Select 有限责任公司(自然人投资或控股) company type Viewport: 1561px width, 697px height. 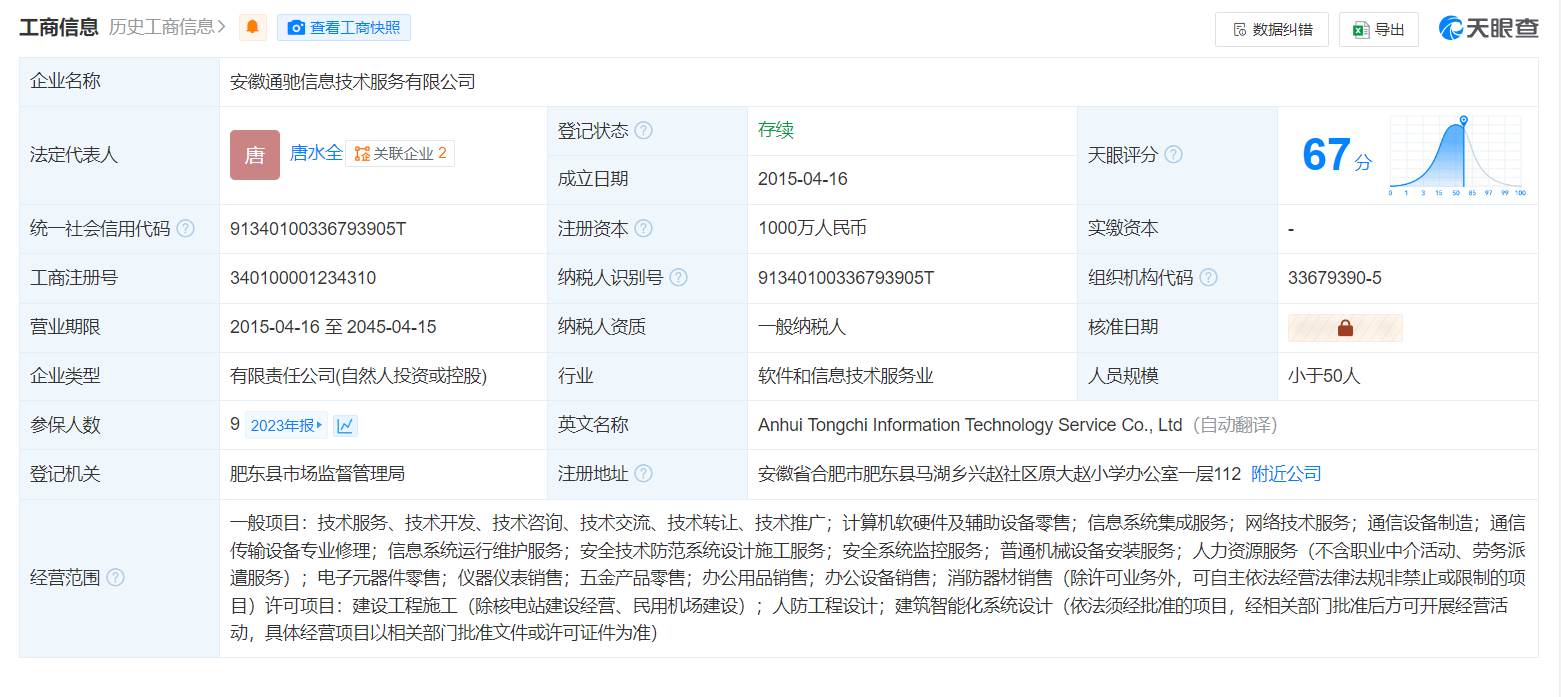pyautogui.click(x=359, y=376)
